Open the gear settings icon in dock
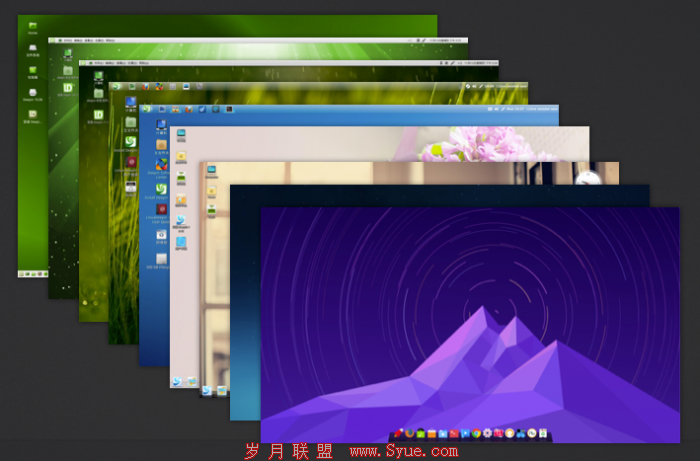Screen dimensions: 700x461 pyautogui.click(x=488, y=433)
